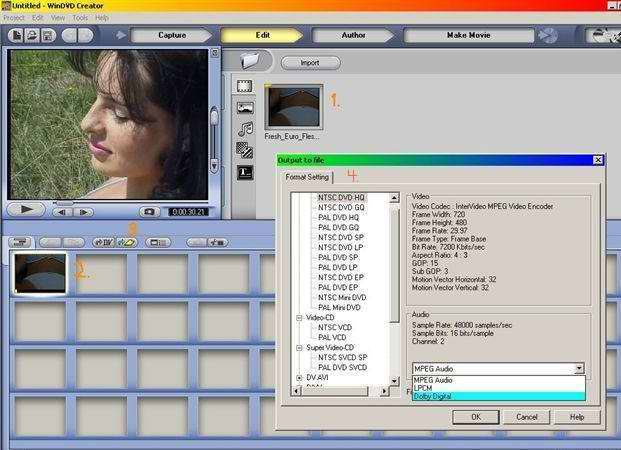621x450 pixels.
Task: Click the format tree's scroll down arrow
Action: click(x=394, y=381)
